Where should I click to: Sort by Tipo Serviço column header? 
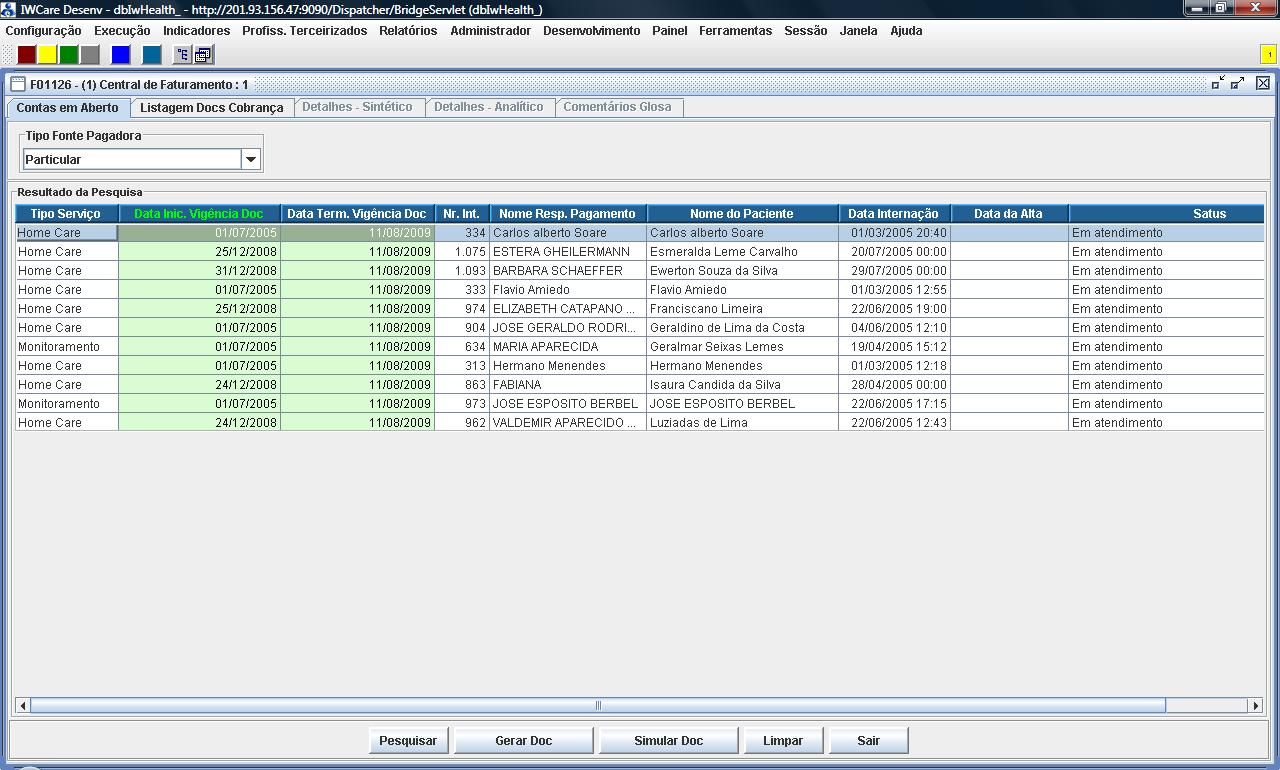66,214
